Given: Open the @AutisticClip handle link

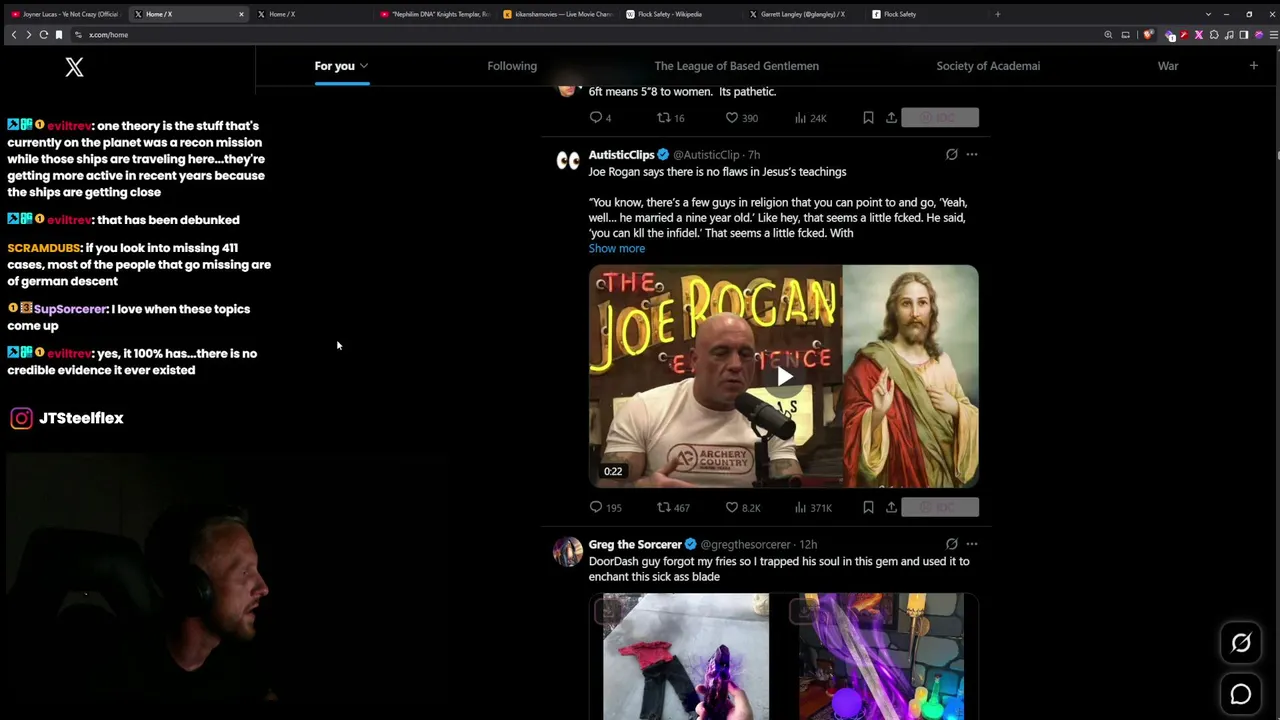Looking at the screenshot, I should tap(706, 155).
